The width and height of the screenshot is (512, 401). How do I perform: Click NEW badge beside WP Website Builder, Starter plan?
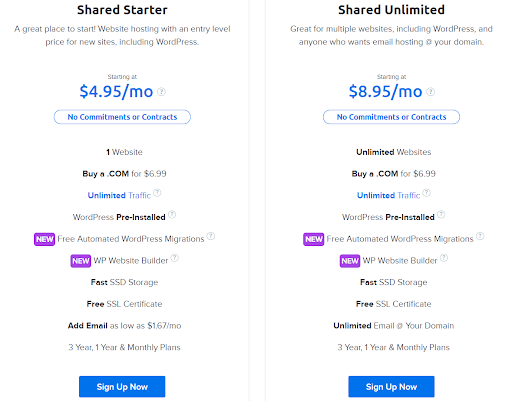[81, 261]
